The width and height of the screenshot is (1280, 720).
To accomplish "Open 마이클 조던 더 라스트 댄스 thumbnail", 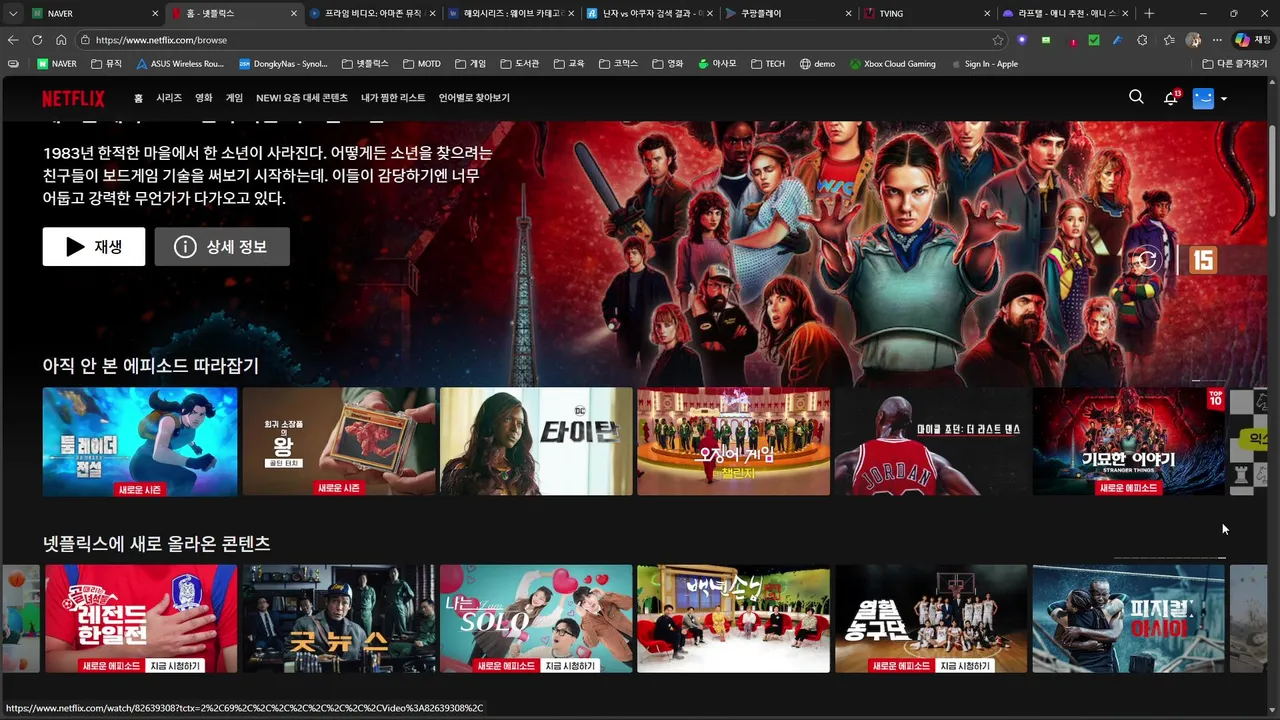I will click(x=931, y=441).
